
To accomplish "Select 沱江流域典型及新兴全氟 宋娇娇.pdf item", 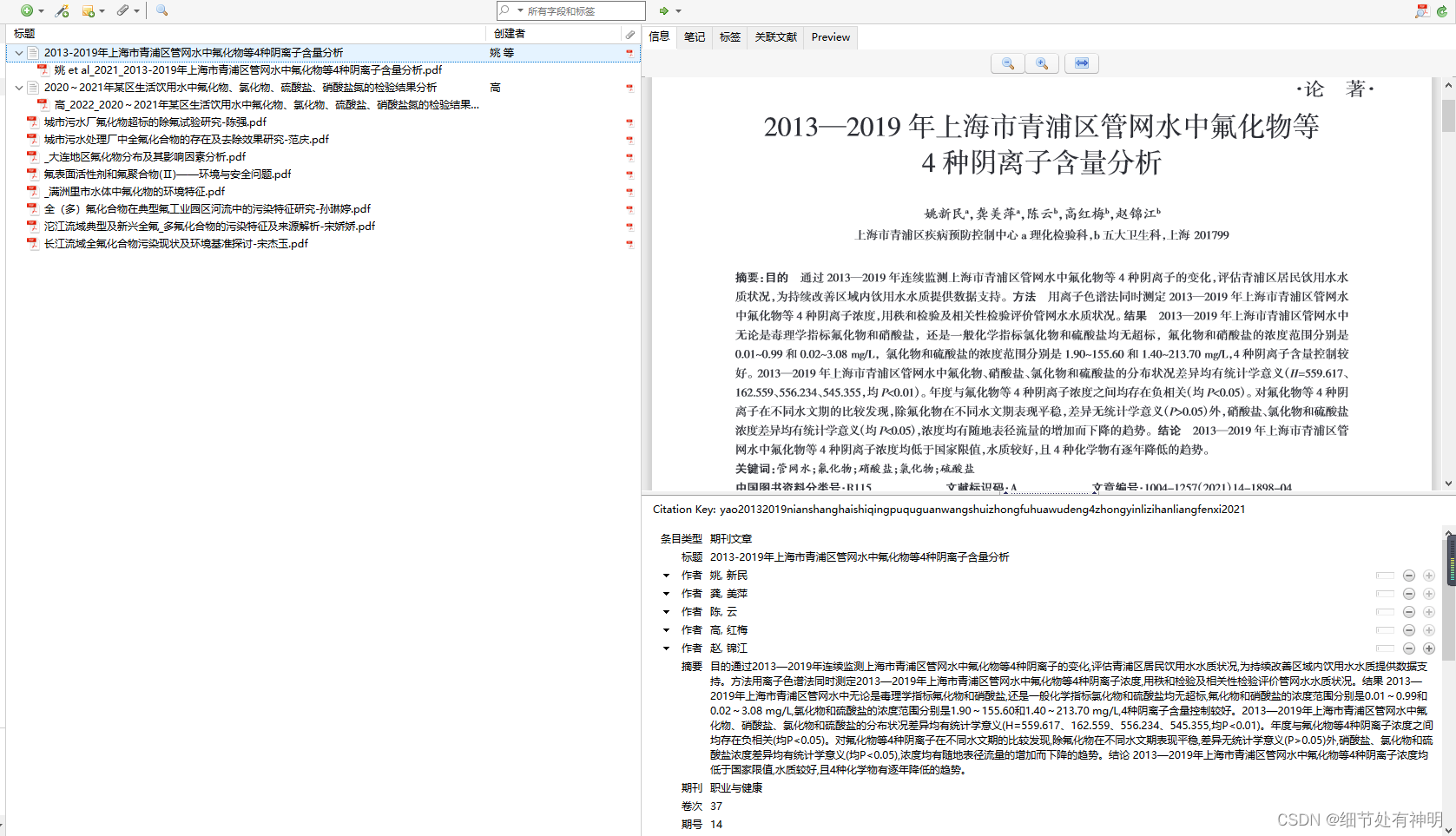I will pyautogui.click(x=209, y=227).
